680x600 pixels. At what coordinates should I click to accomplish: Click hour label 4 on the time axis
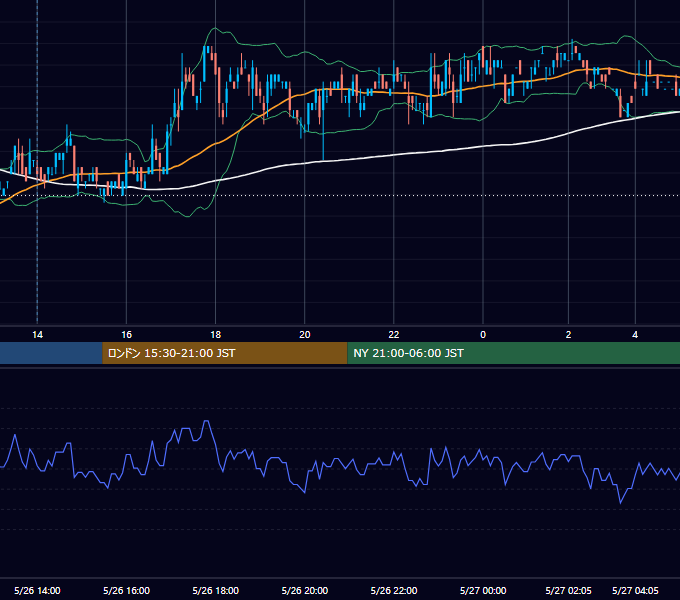pyautogui.click(x=635, y=335)
